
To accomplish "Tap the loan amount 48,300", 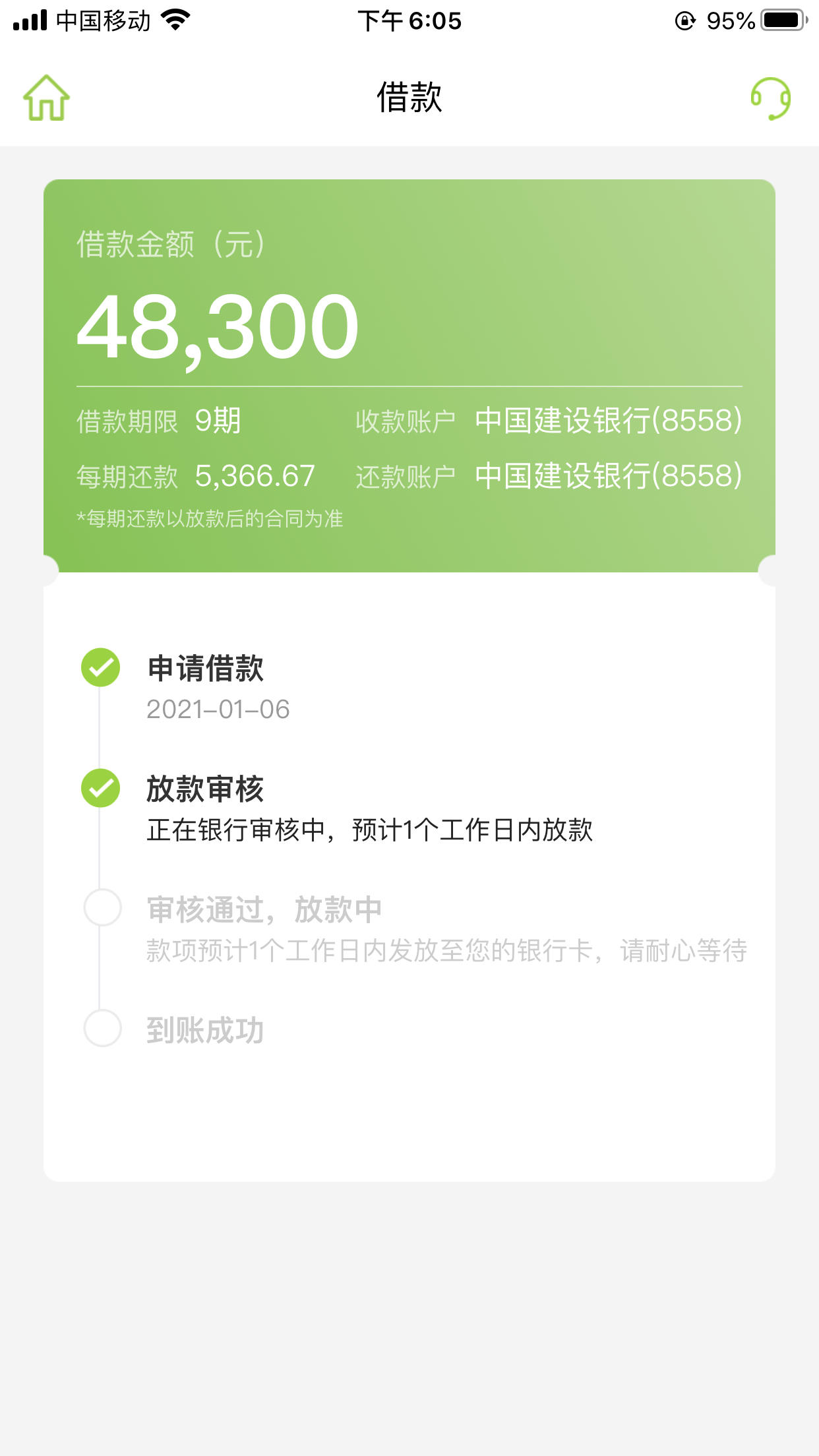I will [218, 328].
